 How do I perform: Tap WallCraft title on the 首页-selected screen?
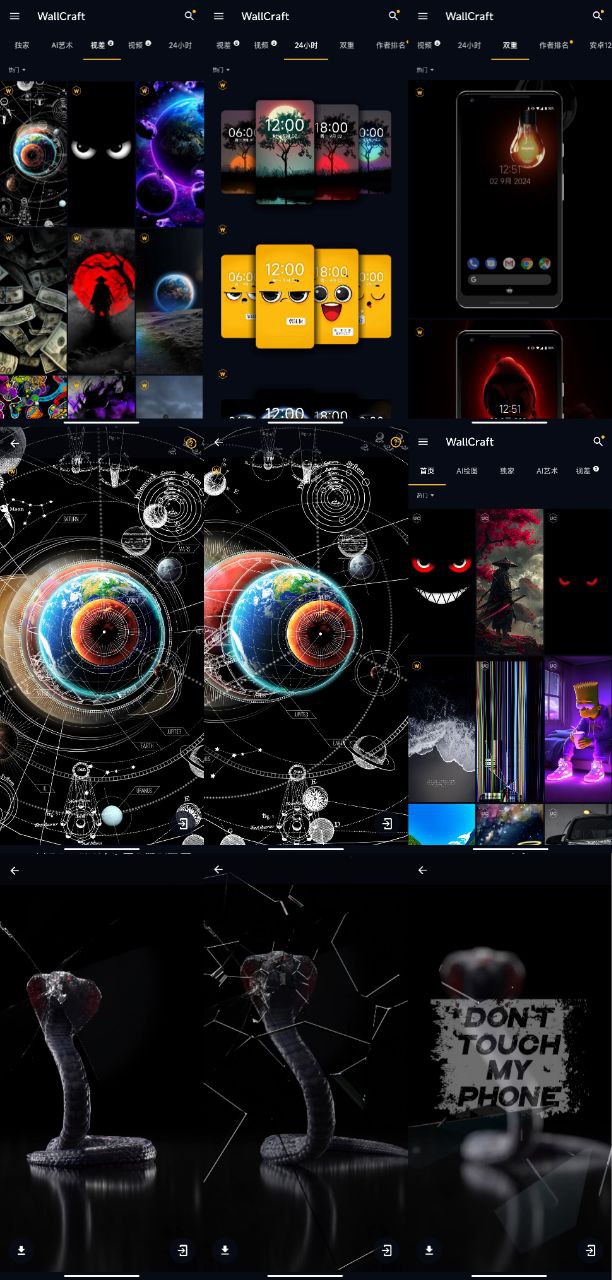469,442
